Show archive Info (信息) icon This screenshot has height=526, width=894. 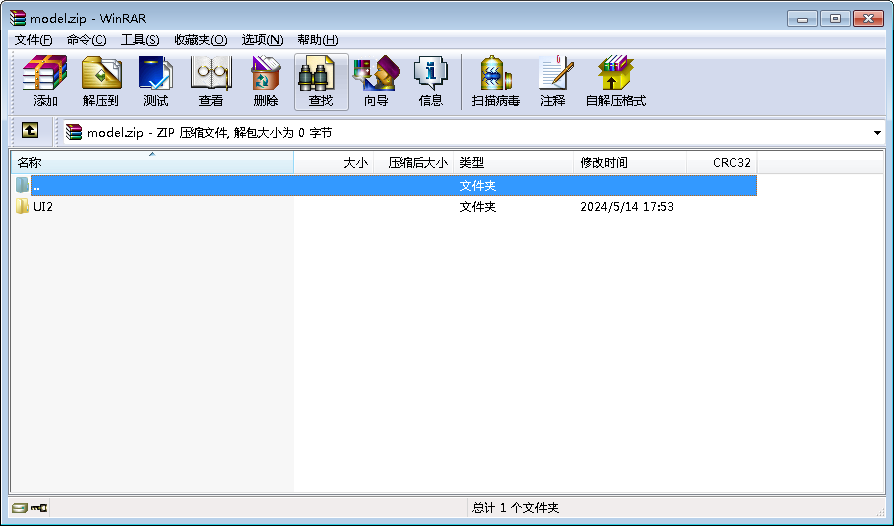[x=431, y=82]
